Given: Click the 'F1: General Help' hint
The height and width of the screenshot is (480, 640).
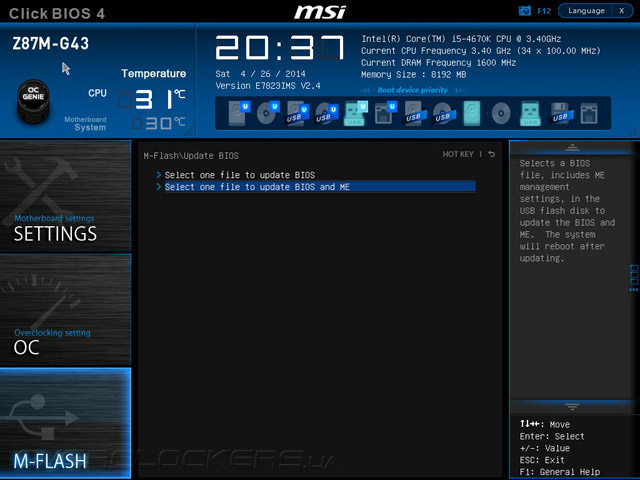Looking at the screenshot, I should 560,472.
